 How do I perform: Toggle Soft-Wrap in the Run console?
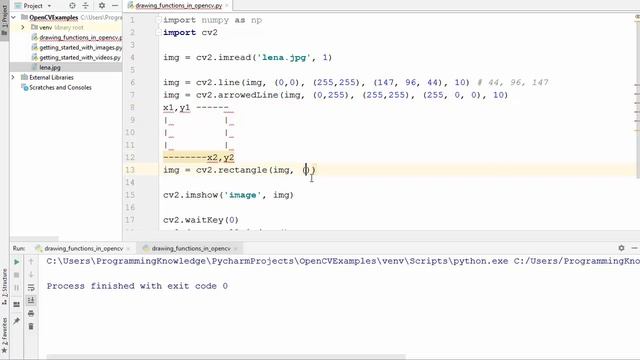click(31, 288)
